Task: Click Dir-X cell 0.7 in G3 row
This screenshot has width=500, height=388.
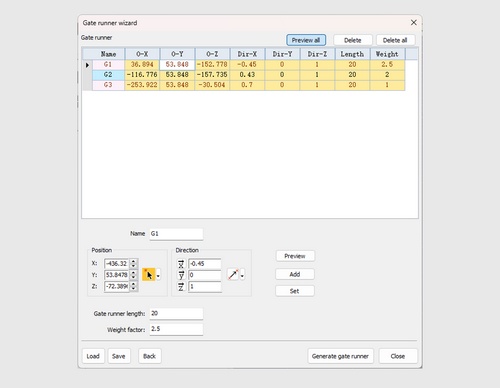Action: [x=247, y=85]
